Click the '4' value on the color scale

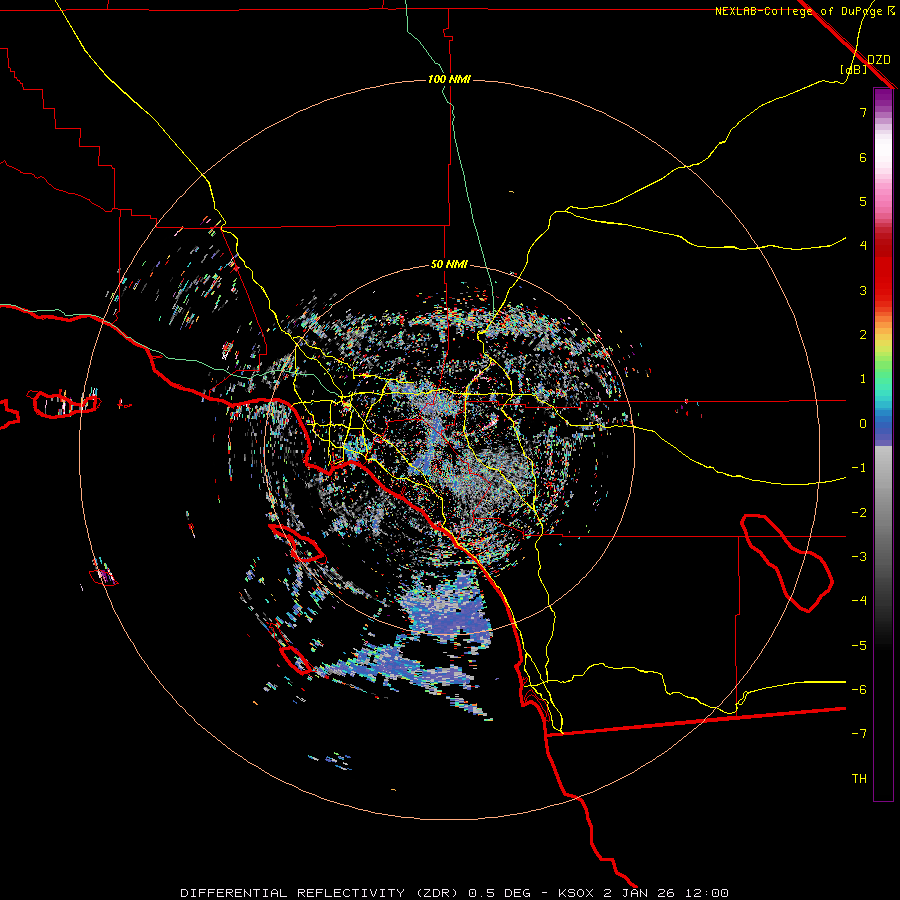863,246
